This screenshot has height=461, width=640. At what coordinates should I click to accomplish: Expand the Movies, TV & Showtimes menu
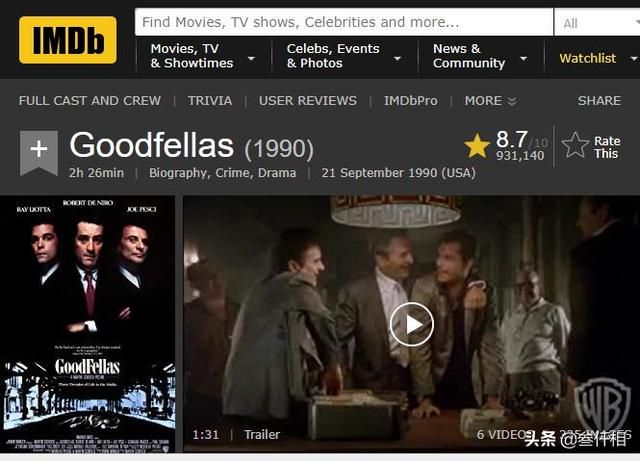203,56
